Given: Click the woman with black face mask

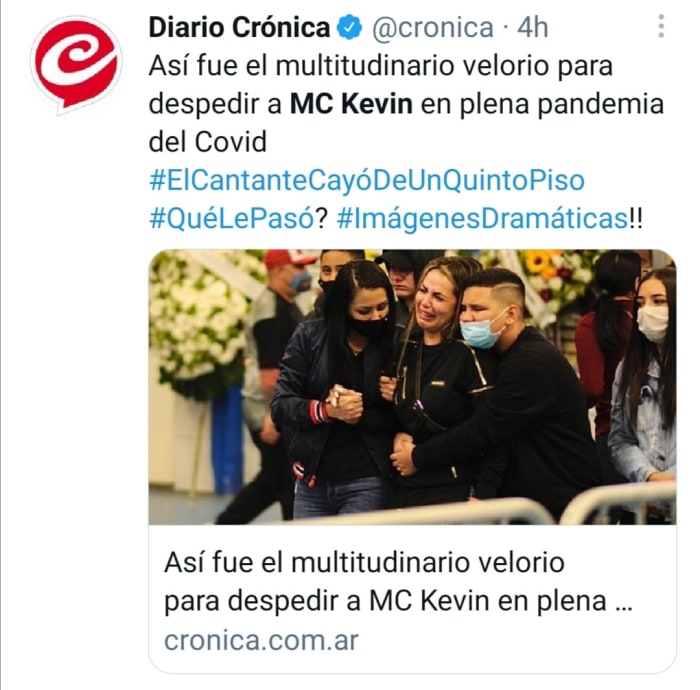Looking at the screenshot, I should click(339, 388).
